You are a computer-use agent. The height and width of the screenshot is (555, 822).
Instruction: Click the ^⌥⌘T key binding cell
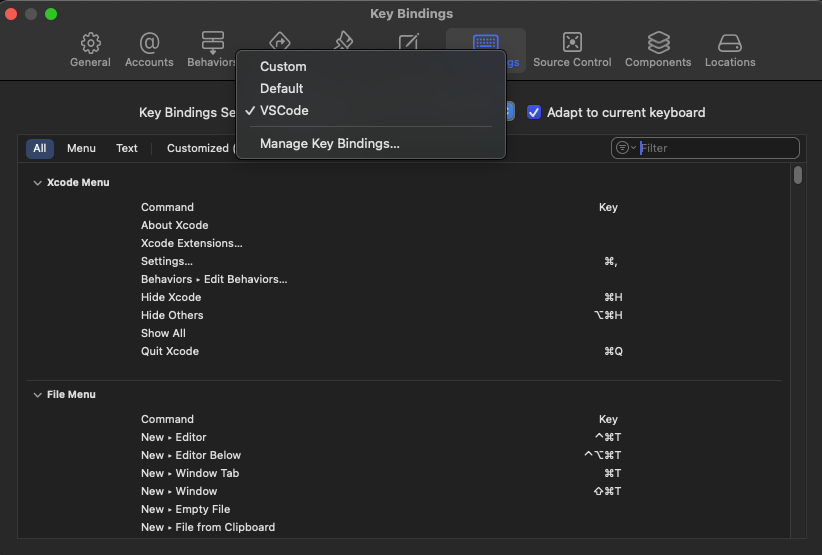[x=603, y=455]
